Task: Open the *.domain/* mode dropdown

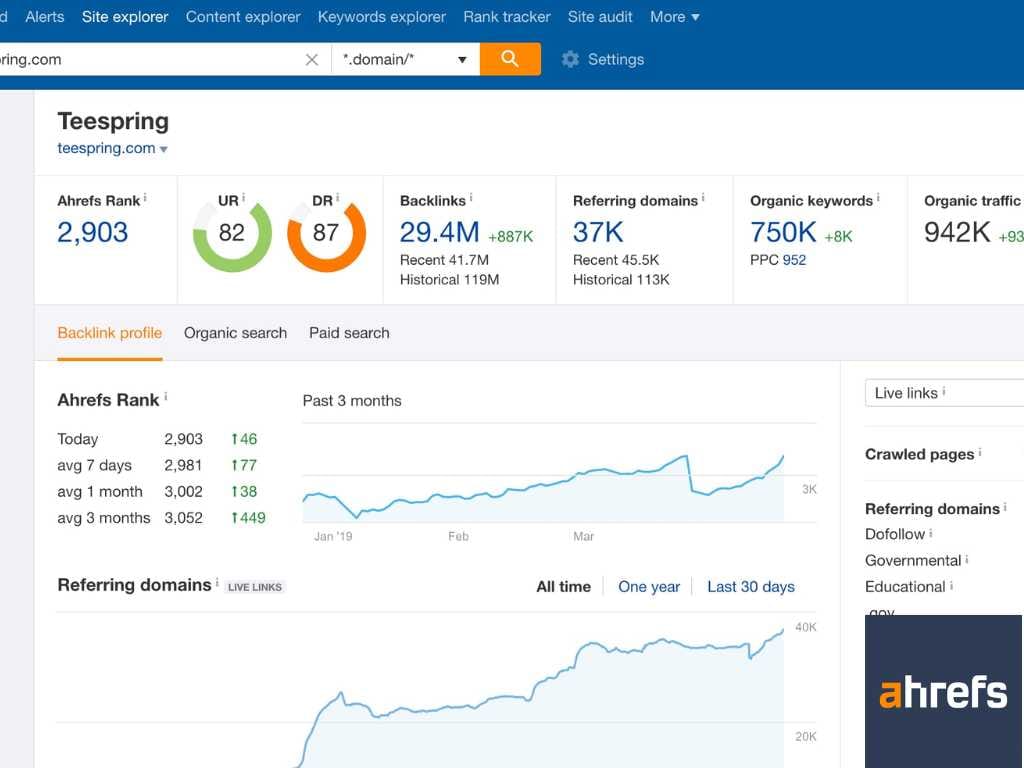Action: click(406, 59)
